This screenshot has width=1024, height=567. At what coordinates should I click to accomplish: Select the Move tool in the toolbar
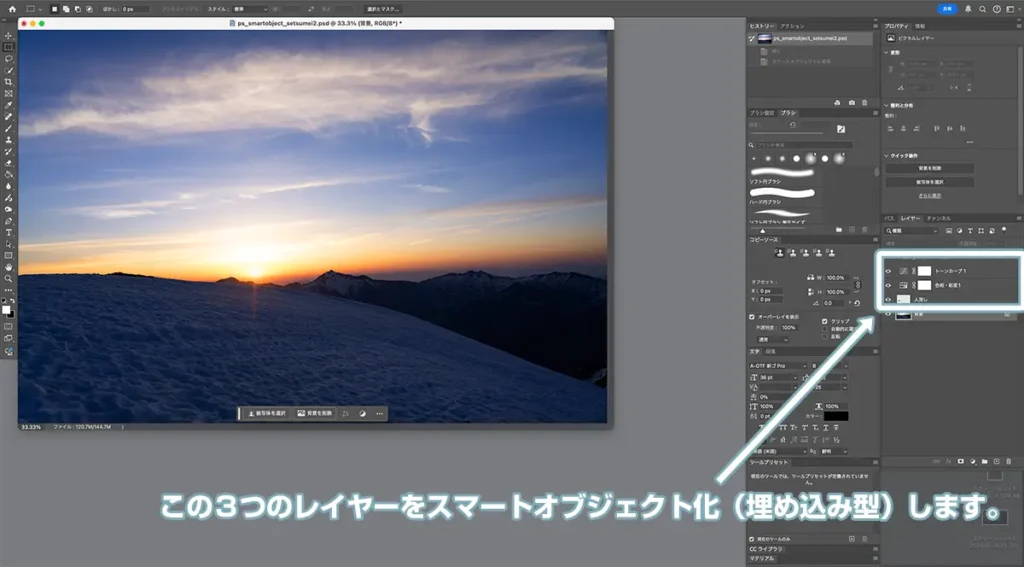coord(8,35)
